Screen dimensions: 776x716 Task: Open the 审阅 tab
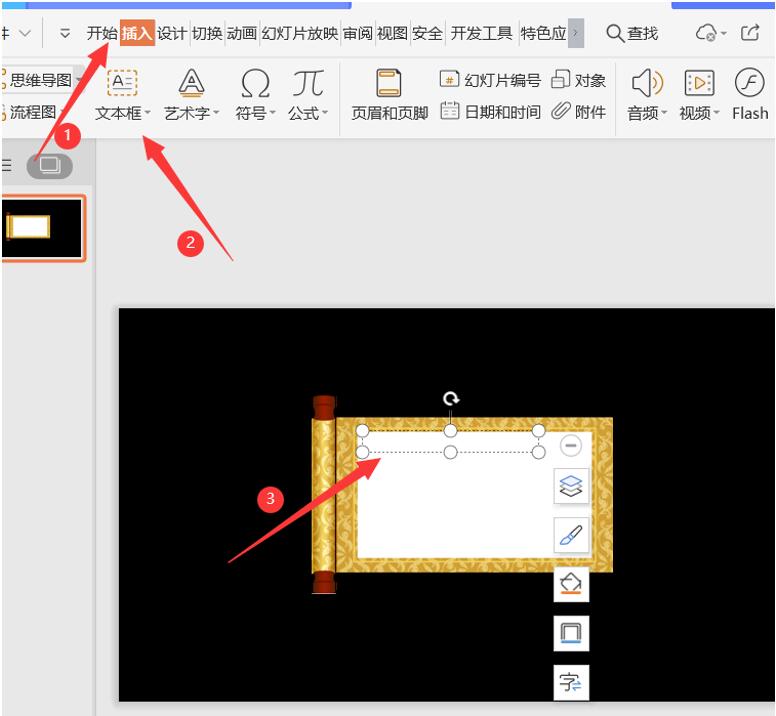(x=358, y=33)
